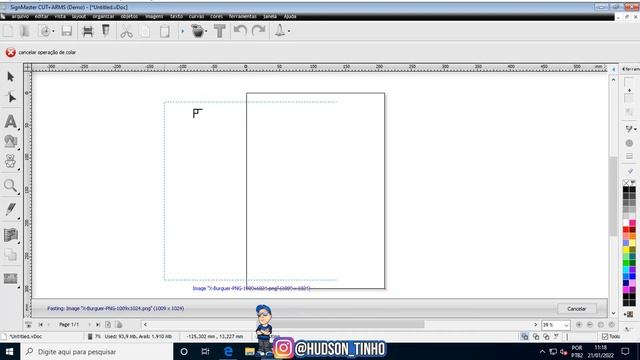Click the Cancelar button in pasting bar
Viewport: 640px width, 360px height.
click(577, 309)
